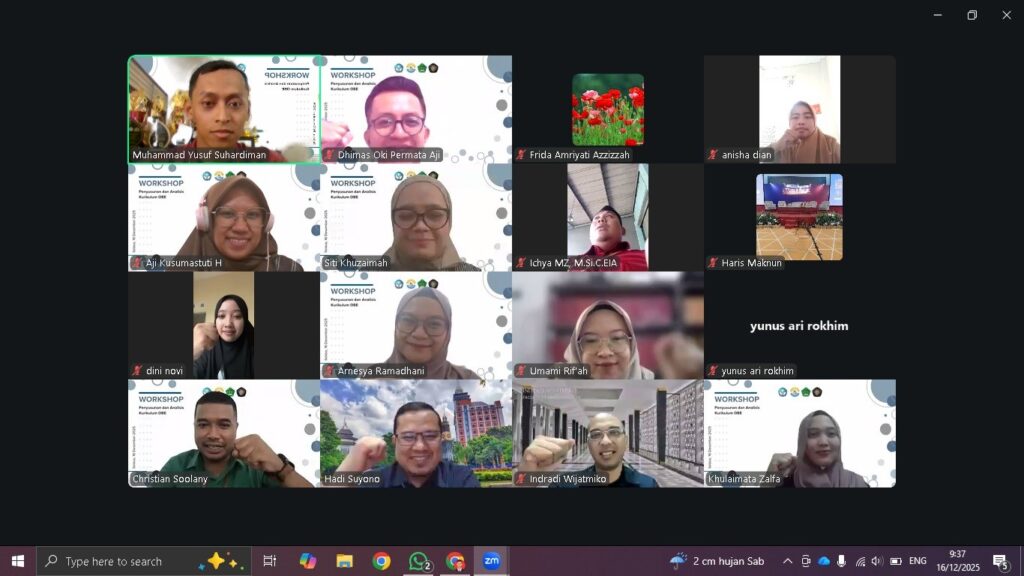The width and height of the screenshot is (1024, 576).
Task: Open the notification center with 5 badge
Action: click(1000, 561)
